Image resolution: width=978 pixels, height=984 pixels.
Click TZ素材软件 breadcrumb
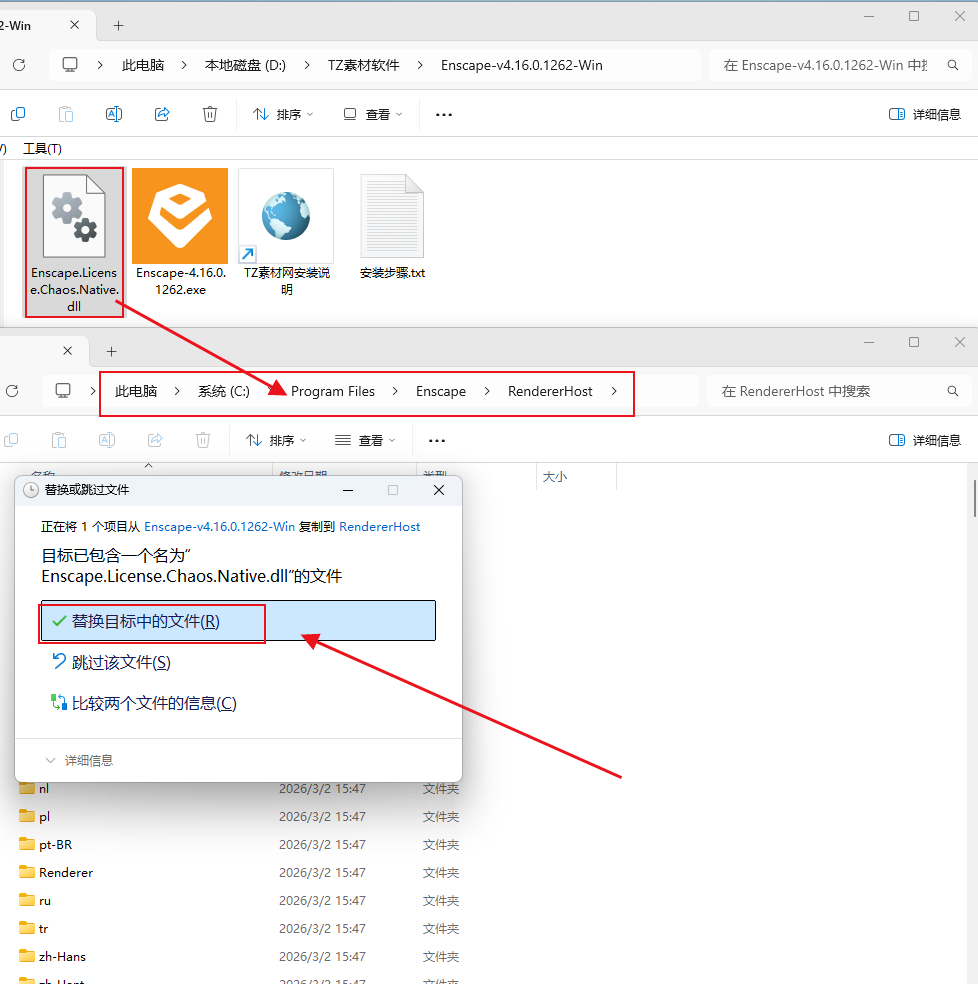point(363,65)
